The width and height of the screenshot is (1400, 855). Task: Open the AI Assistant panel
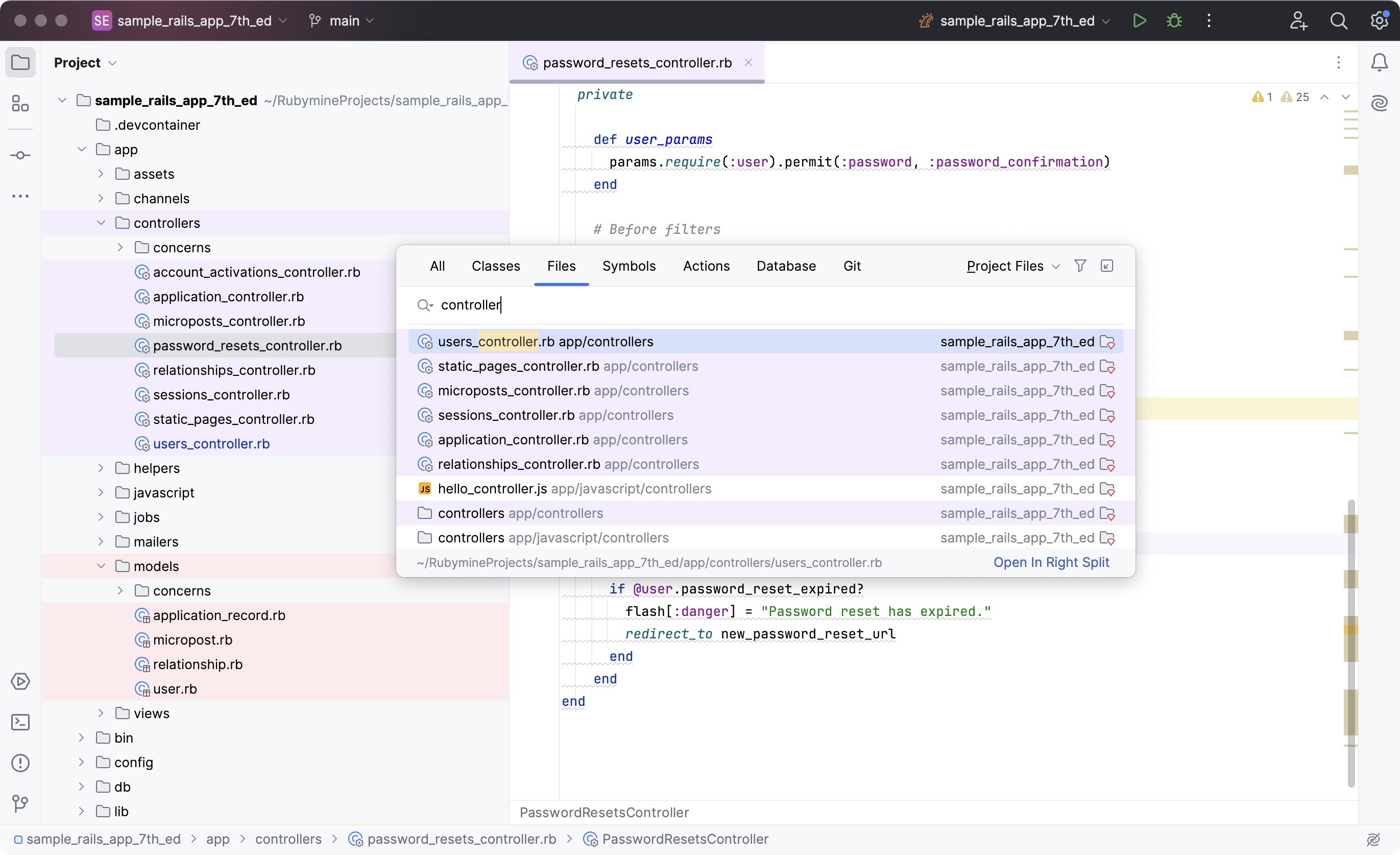click(x=1380, y=103)
